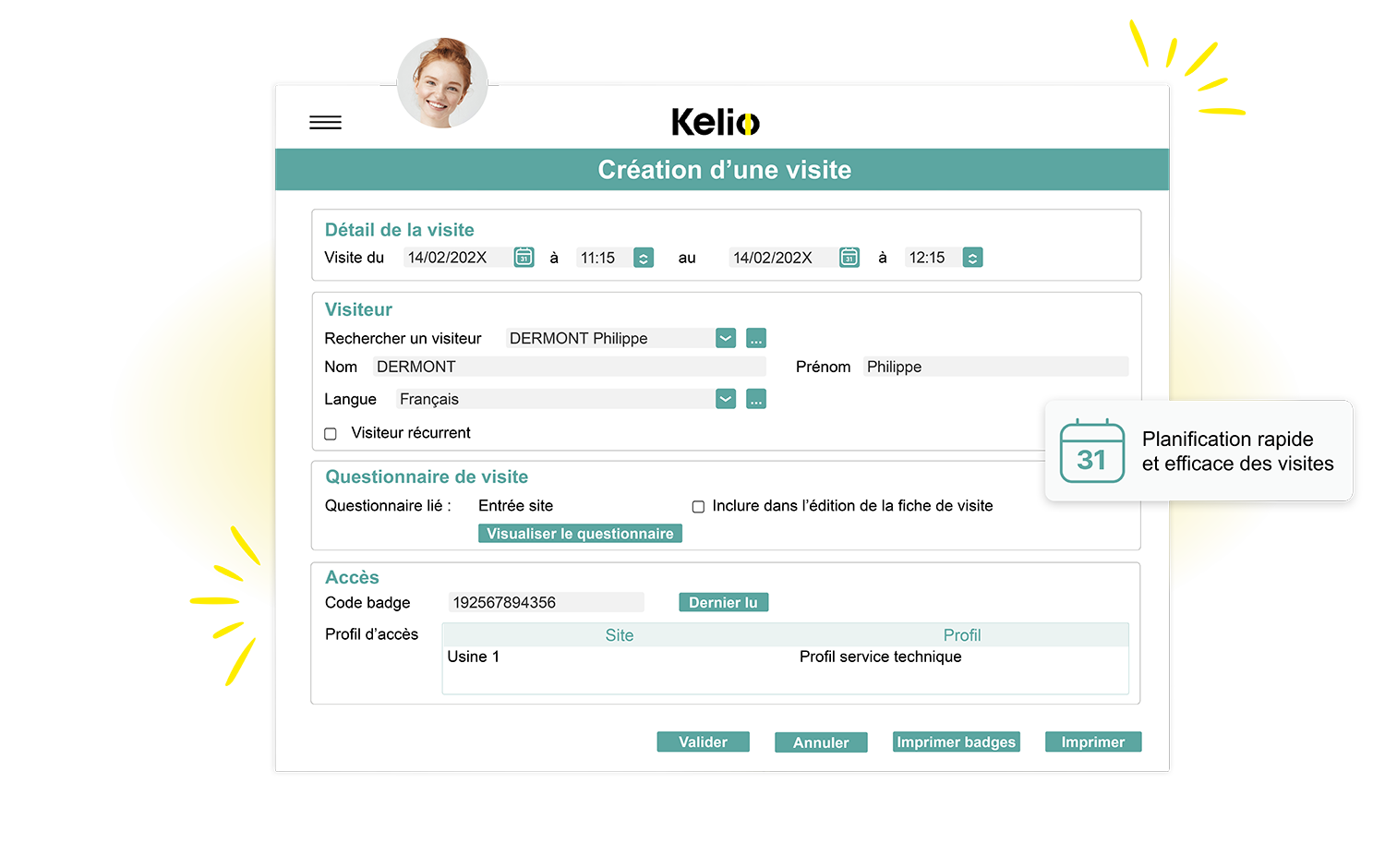Toggle the Visiteur récurrent checkbox
The height and width of the screenshot is (868, 1385).
pyautogui.click(x=331, y=433)
